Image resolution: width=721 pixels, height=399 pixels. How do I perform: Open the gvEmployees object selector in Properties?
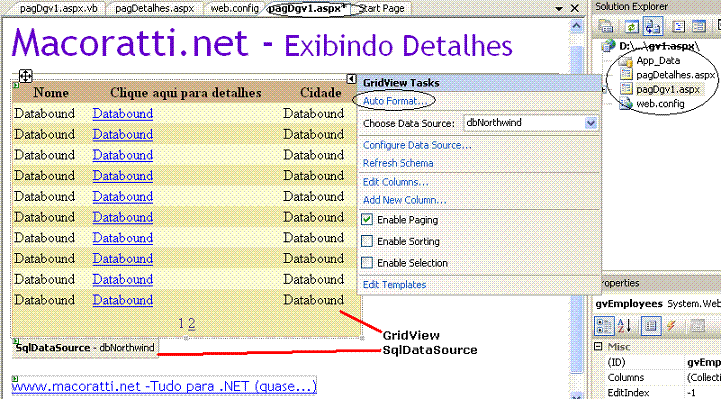[x=658, y=303]
